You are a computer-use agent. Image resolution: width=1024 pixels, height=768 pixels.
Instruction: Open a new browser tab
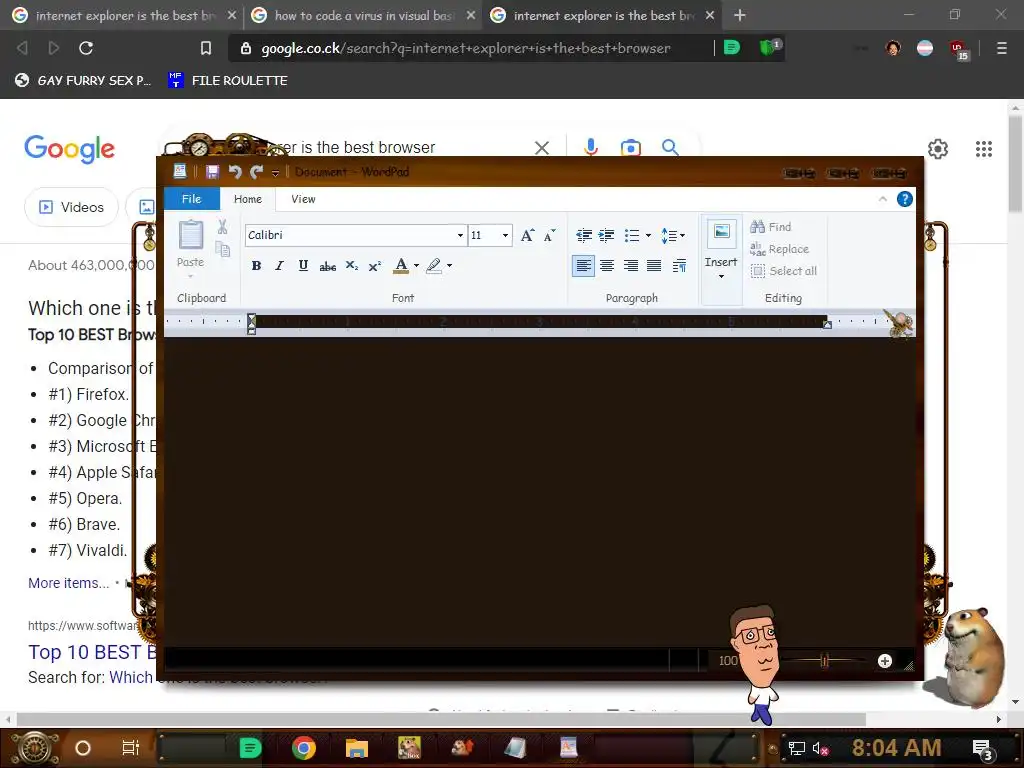pyautogui.click(x=739, y=15)
